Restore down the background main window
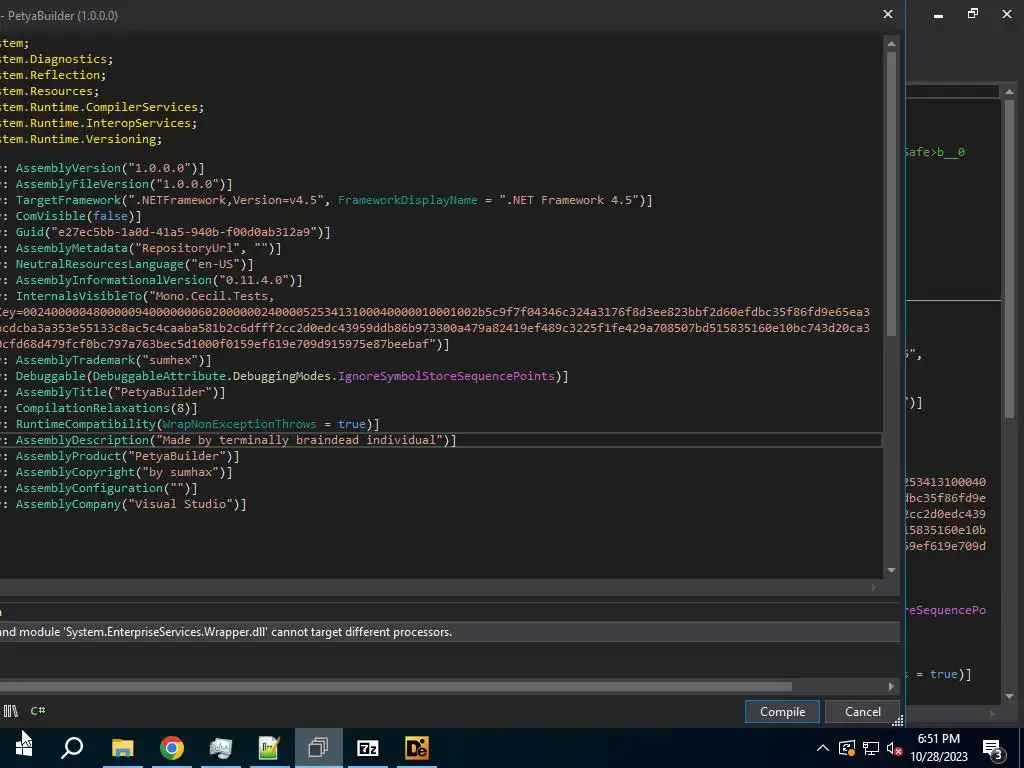 pyautogui.click(x=973, y=14)
